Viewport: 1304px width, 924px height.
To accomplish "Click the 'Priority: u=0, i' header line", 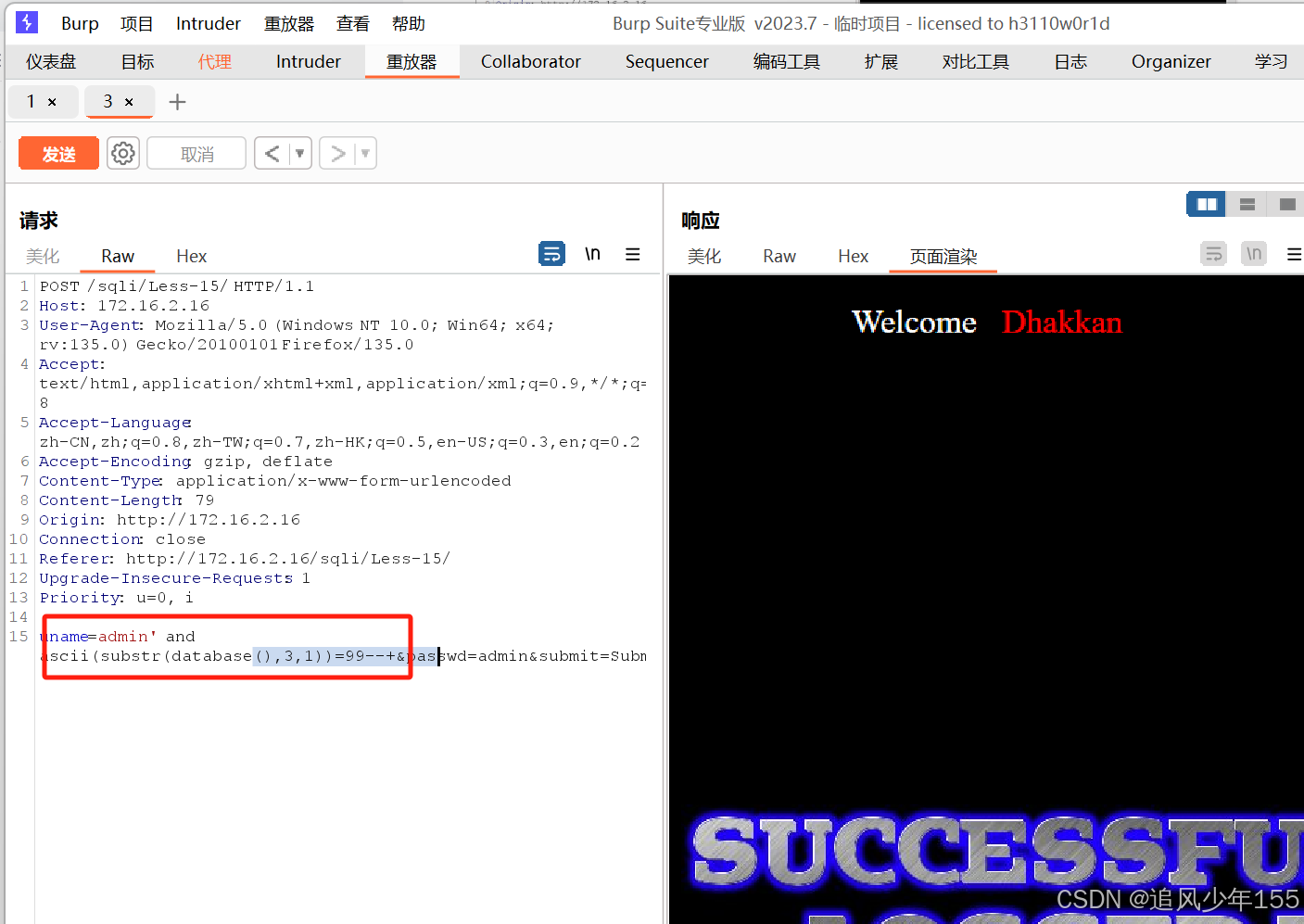I will pos(117,598).
